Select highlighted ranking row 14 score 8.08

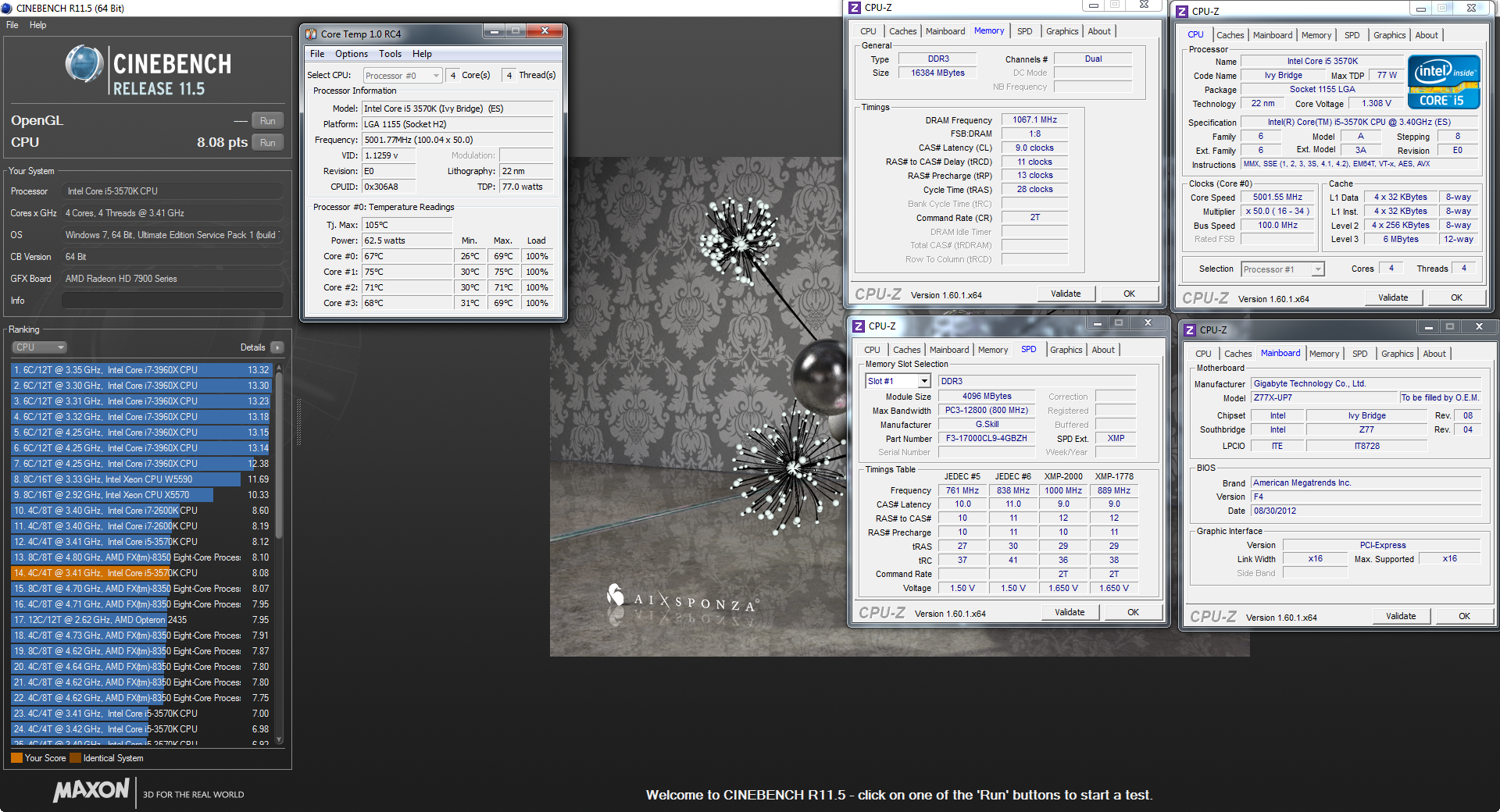click(x=141, y=573)
